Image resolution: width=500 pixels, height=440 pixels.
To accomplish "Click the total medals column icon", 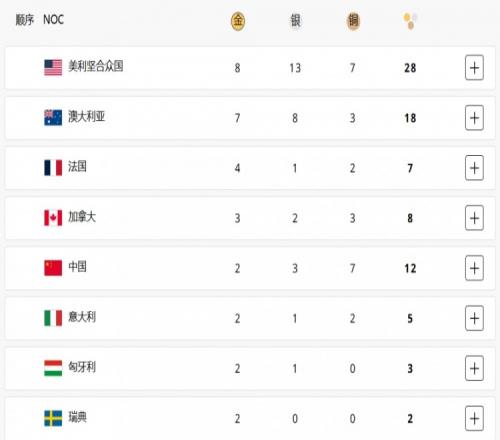I will (410, 21).
